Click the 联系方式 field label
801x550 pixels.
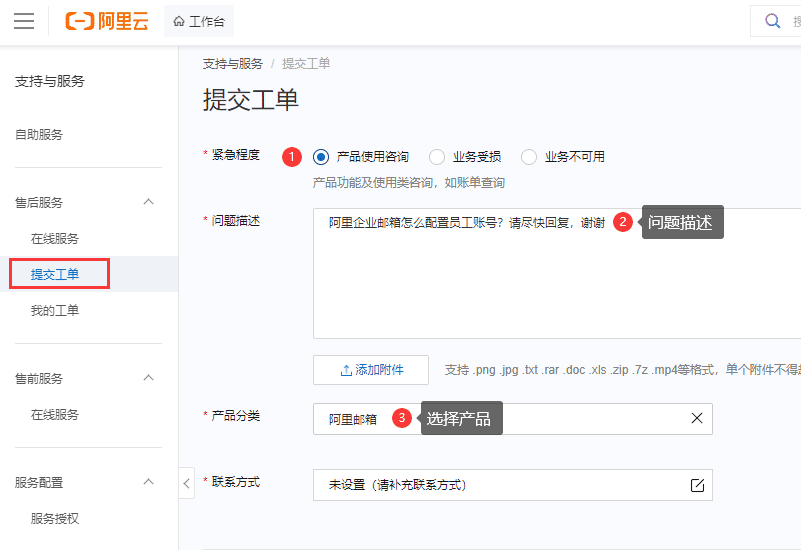[235, 482]
